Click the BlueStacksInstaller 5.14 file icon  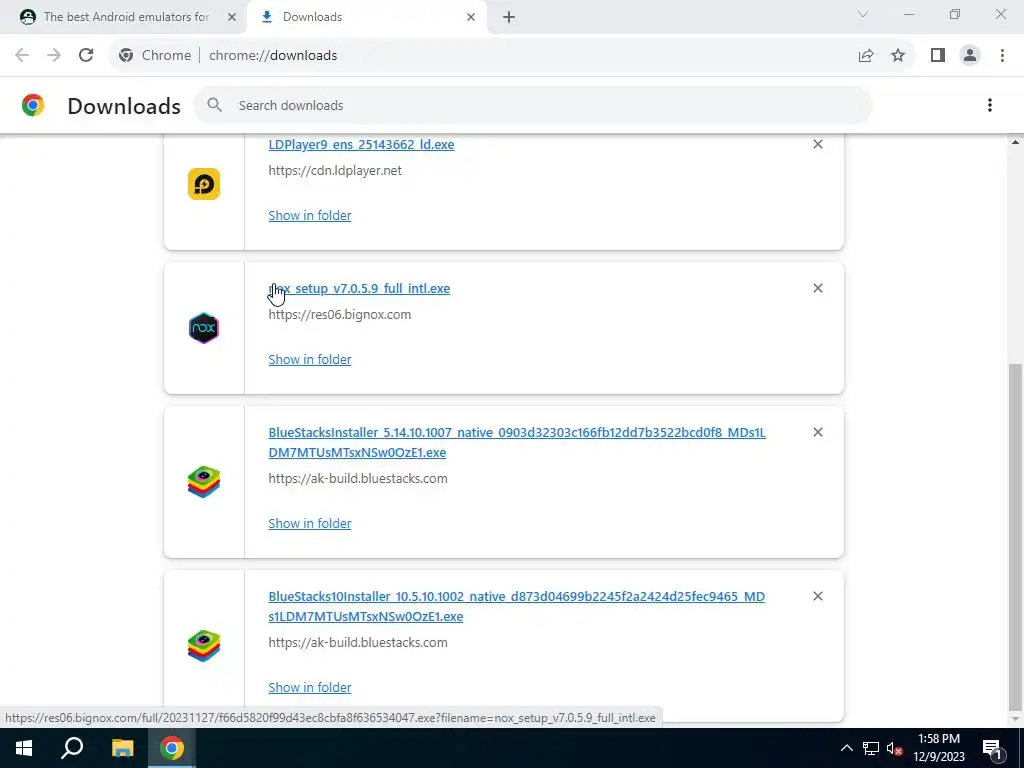(x=204, y=482)
